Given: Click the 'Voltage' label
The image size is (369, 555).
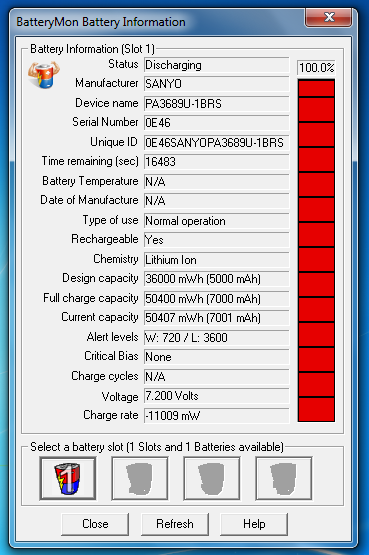Looking at the screenshot, I should (x=120, y=397).
